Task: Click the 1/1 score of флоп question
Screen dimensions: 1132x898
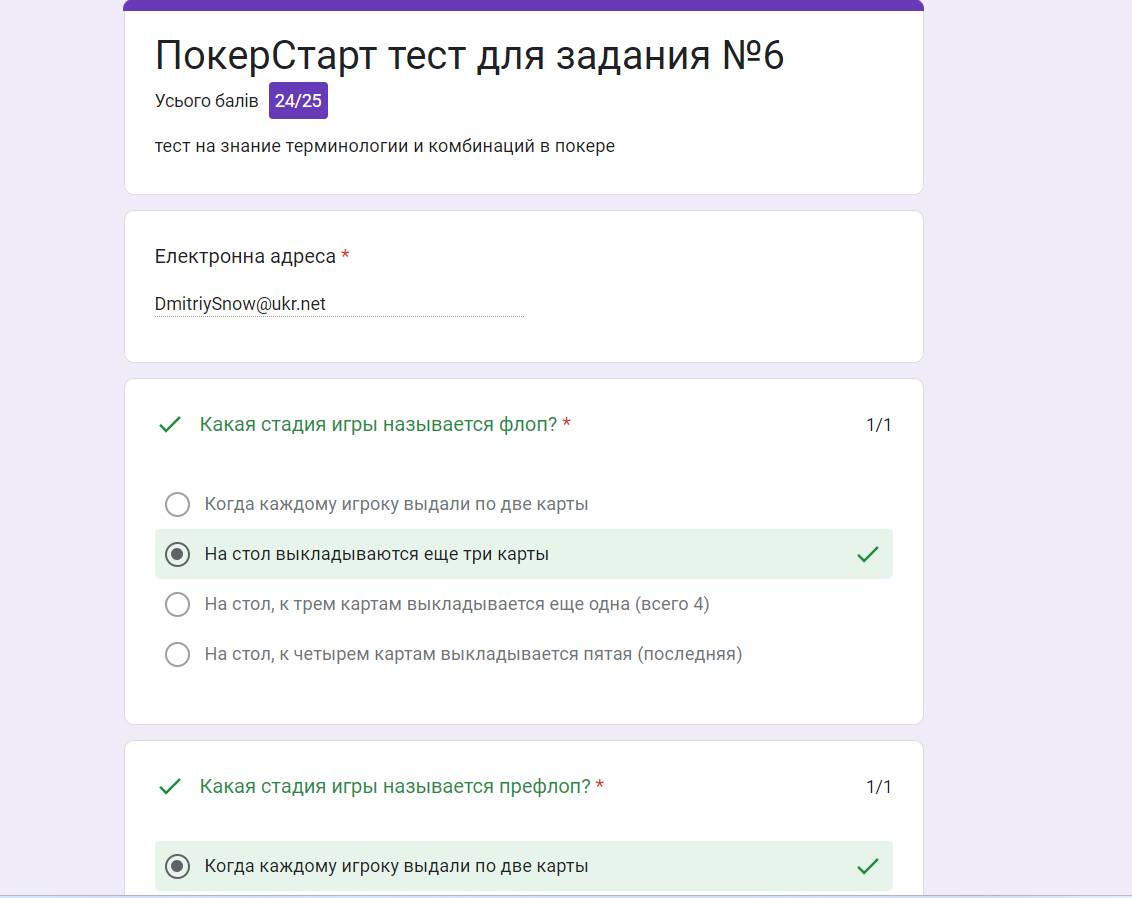Action: [879, 425]
